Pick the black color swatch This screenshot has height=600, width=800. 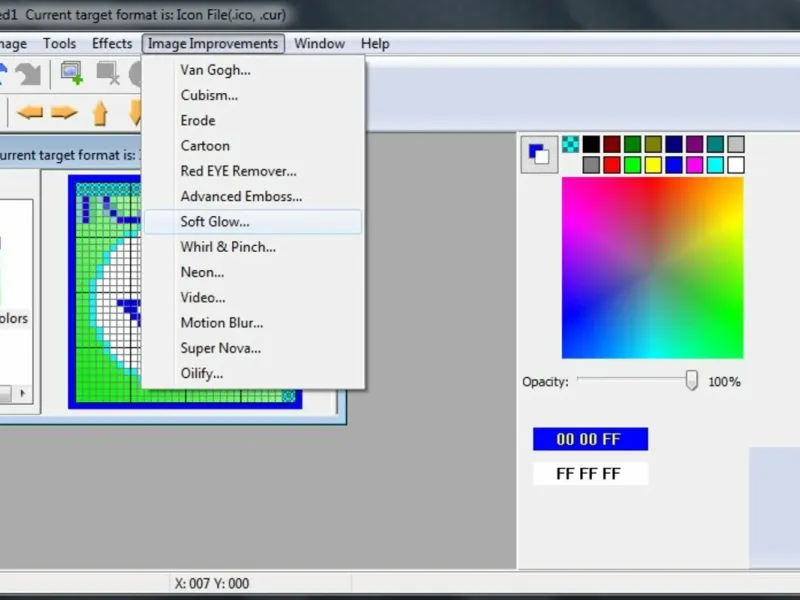click(x=591, y=144)
